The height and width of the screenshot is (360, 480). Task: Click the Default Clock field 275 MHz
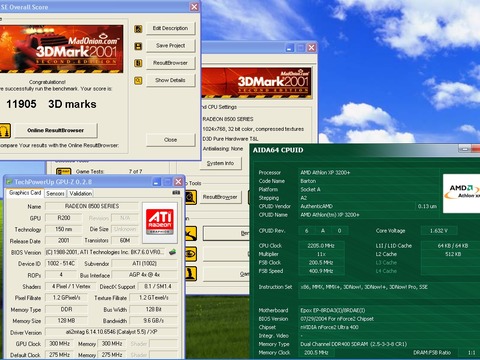[60, 355]
